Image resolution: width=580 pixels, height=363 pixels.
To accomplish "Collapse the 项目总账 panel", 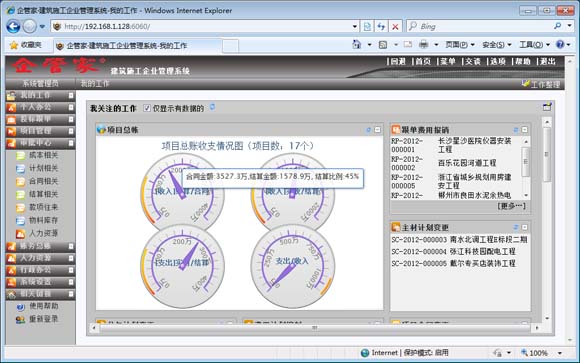I will pyautogui.click(x=377, y=130).
